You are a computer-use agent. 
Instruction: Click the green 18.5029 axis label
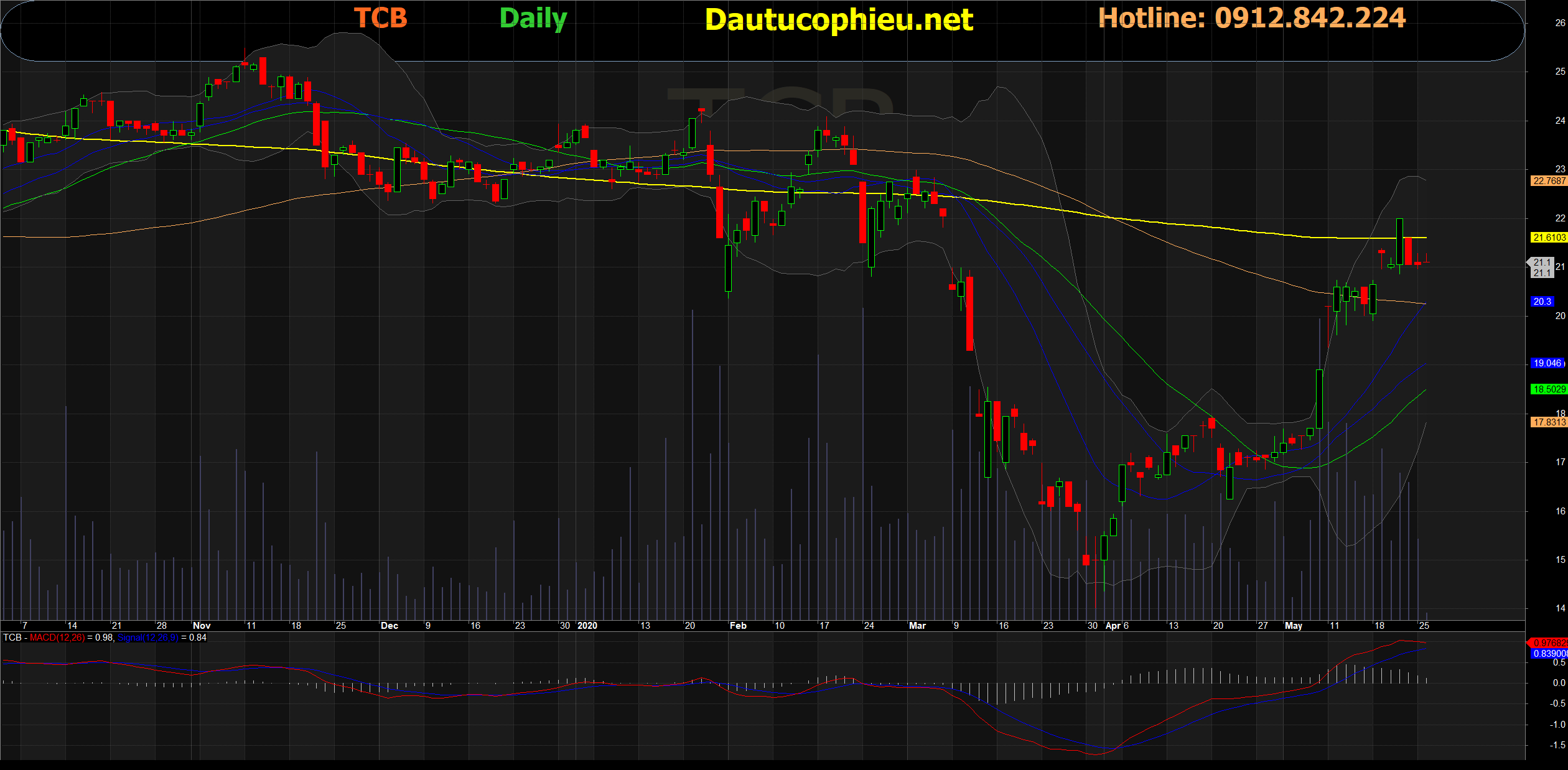point(1548,389)
